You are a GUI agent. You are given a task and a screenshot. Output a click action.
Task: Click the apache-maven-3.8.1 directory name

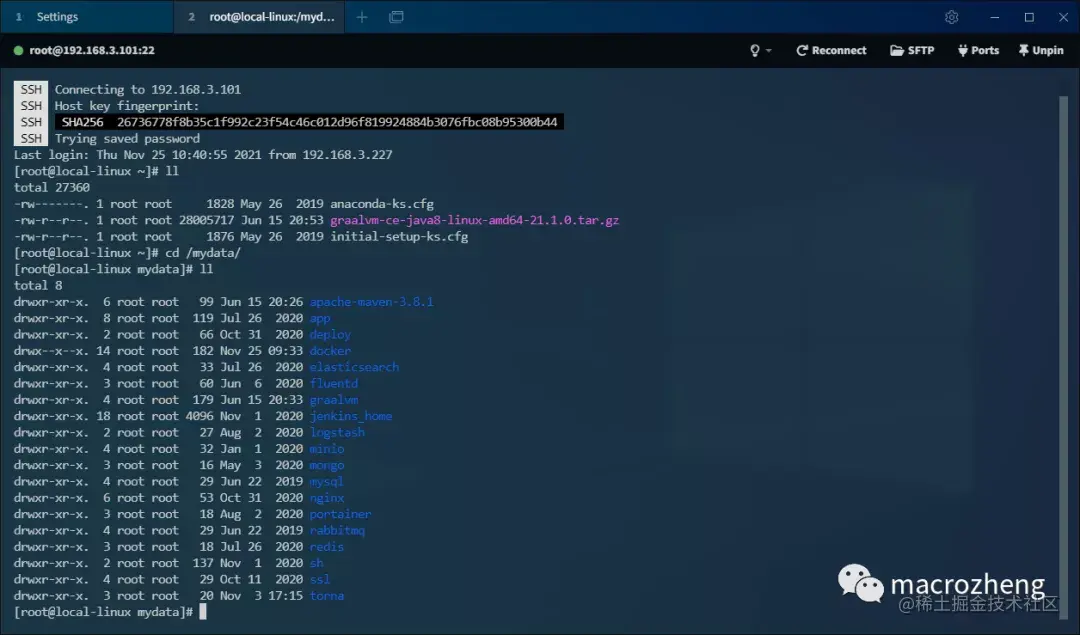coord(370,301)
